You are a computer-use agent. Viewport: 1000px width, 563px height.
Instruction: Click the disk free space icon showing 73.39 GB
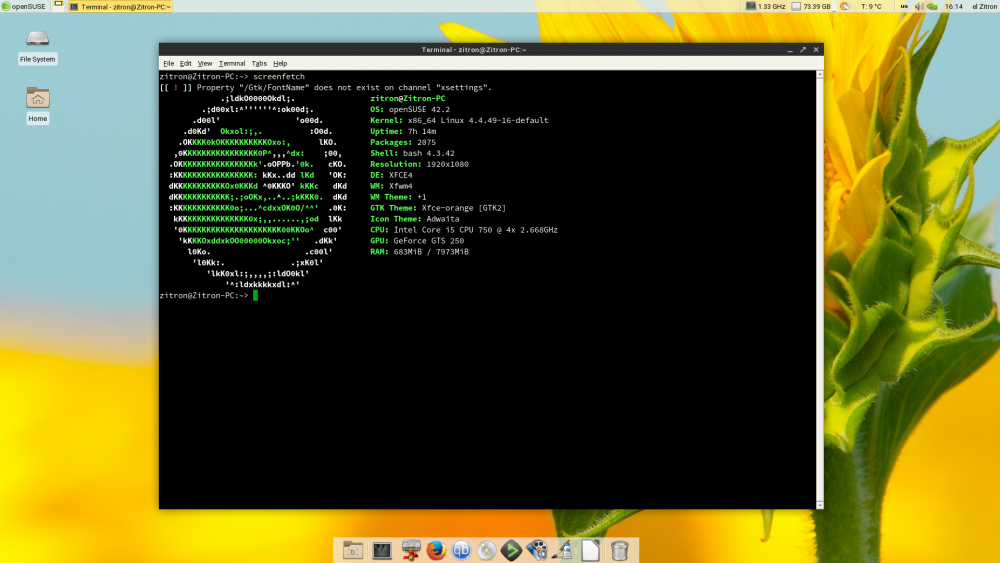(x=796, y=6)
